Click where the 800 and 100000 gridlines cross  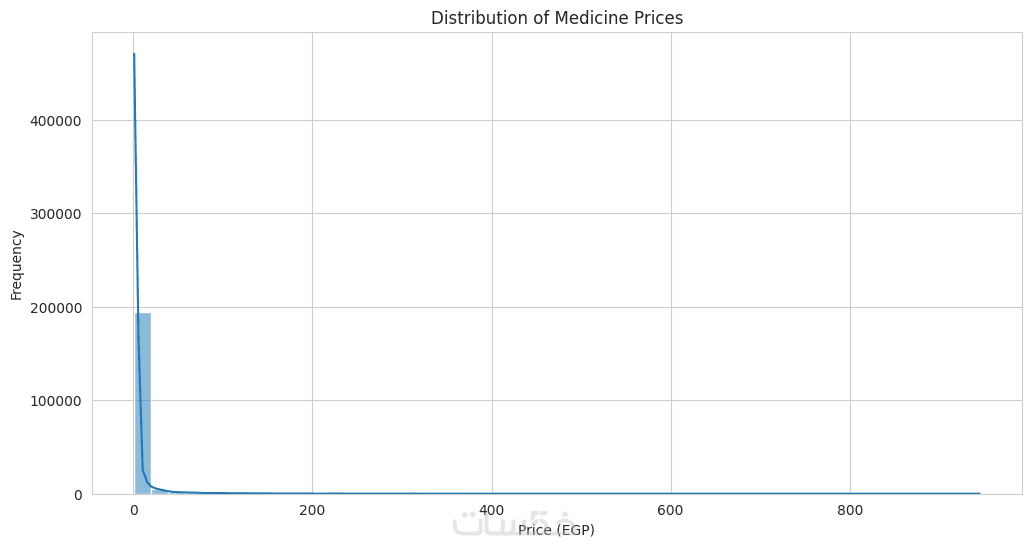850,400
